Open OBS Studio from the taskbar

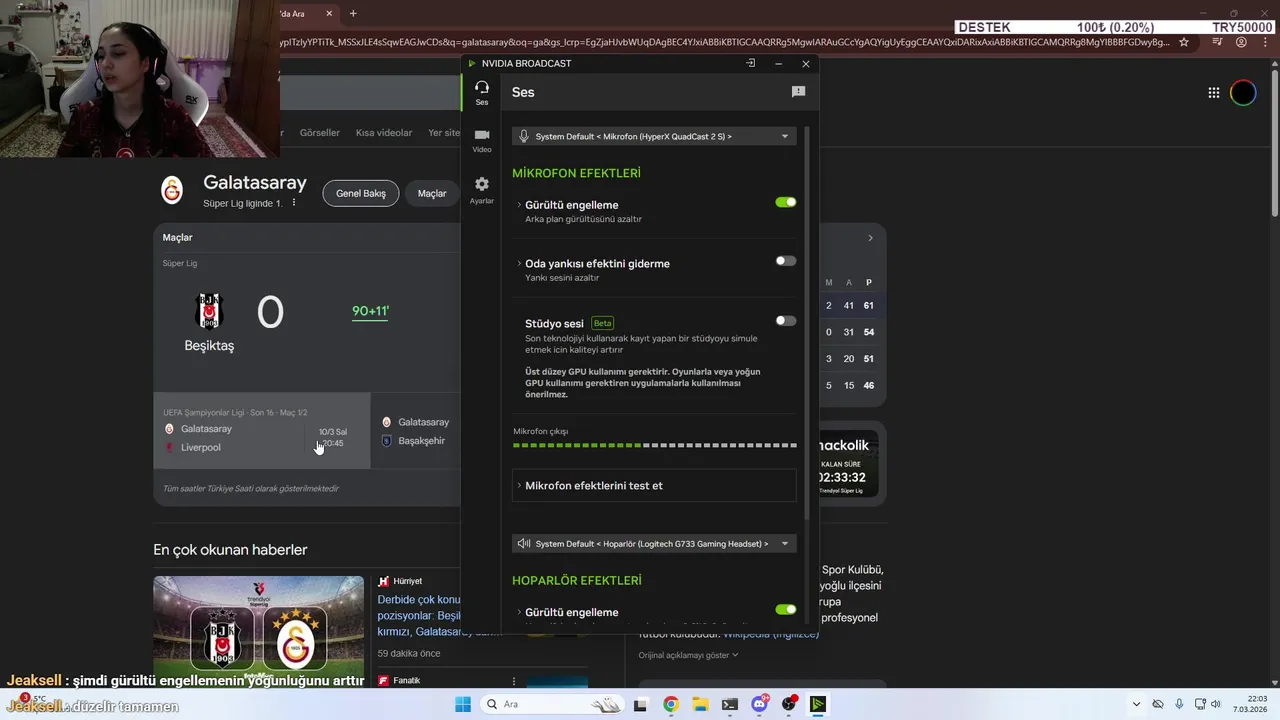point(789,704)
